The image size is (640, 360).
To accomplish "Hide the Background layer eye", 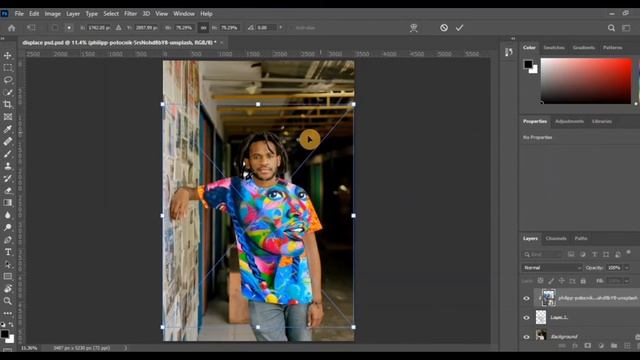I will pos(527,337).
